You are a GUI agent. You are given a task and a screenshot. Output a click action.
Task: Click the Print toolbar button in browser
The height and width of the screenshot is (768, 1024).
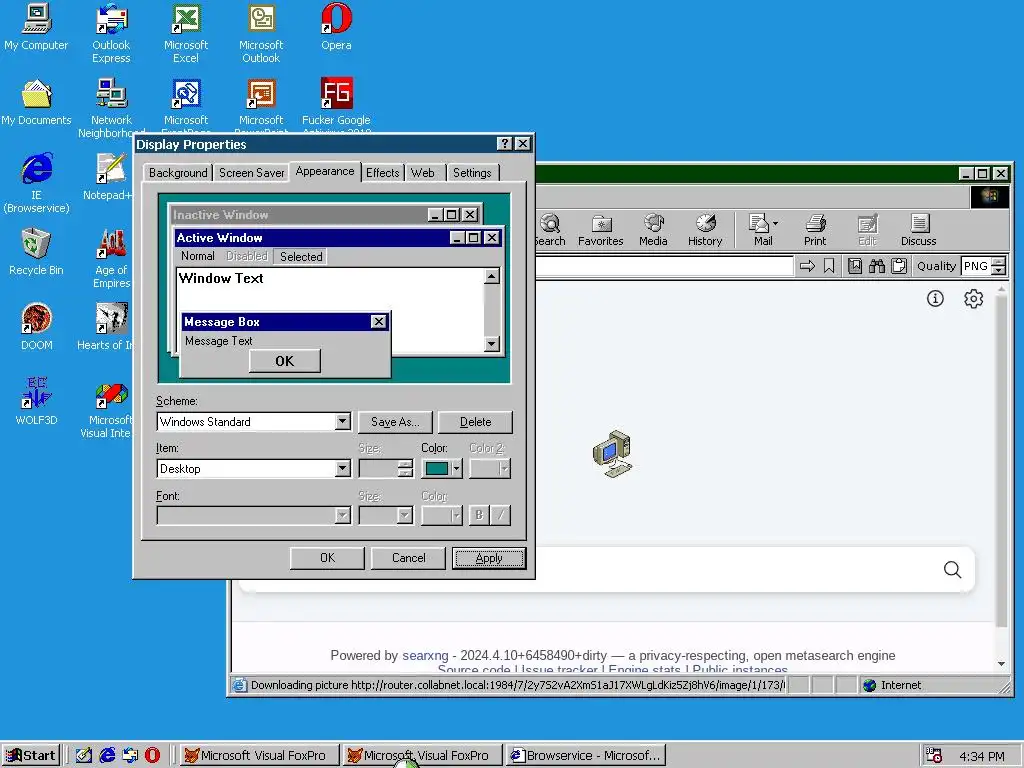point(815,231)
